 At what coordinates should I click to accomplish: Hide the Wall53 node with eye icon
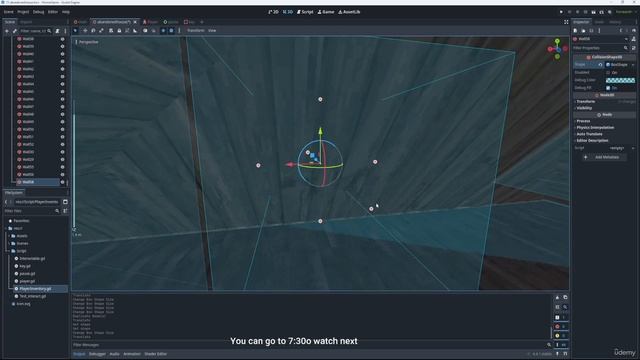62,152
